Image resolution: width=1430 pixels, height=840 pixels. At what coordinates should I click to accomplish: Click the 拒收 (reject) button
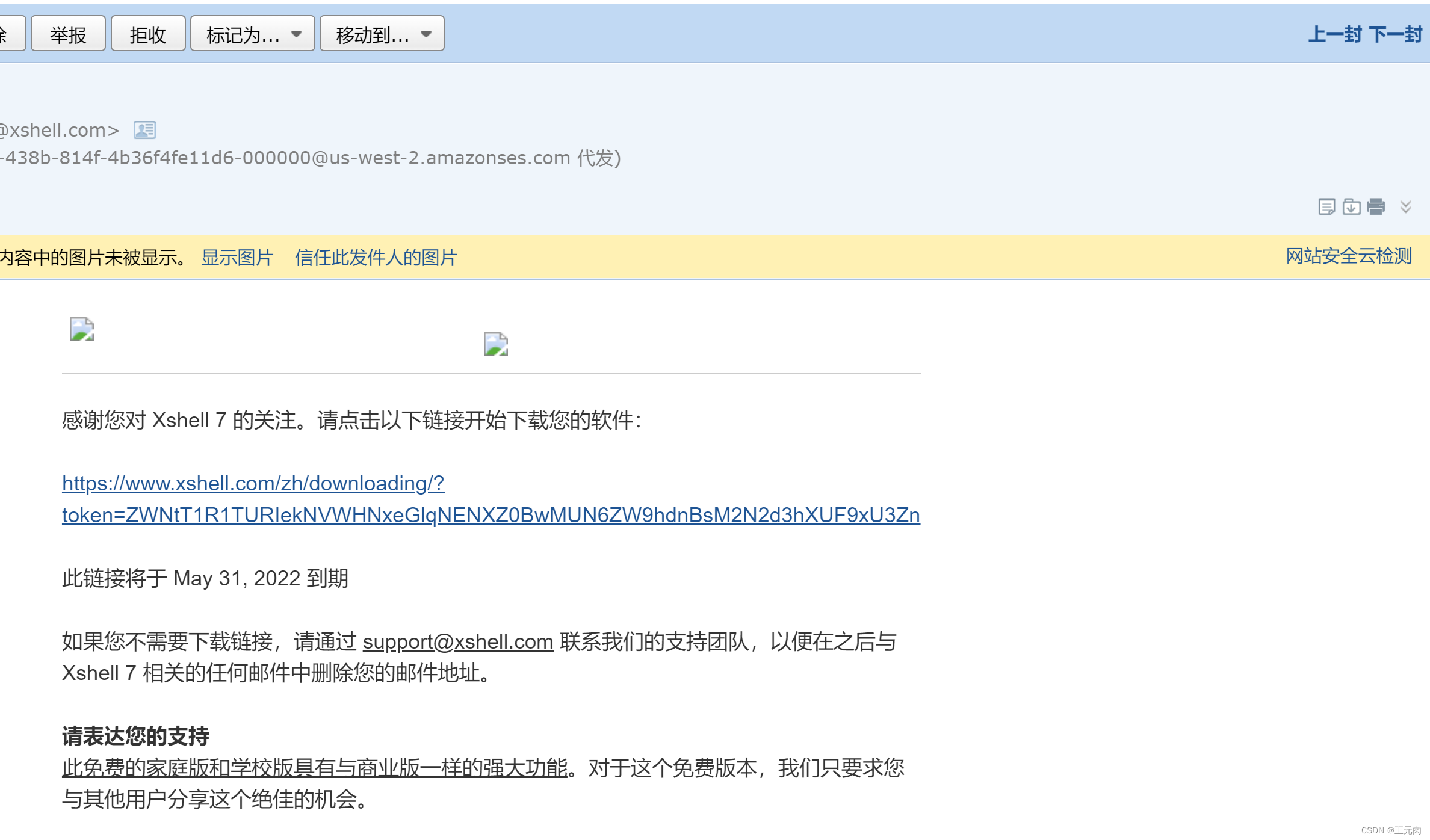[148, 34]
